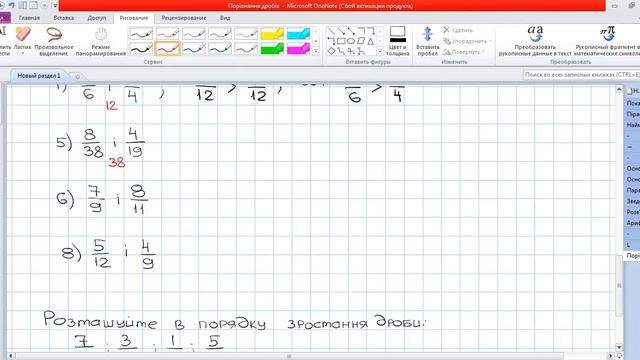Viewport: 640px width, 360px height.
Task: Expand the pens gallery more arrow
Action: point(316,51)
